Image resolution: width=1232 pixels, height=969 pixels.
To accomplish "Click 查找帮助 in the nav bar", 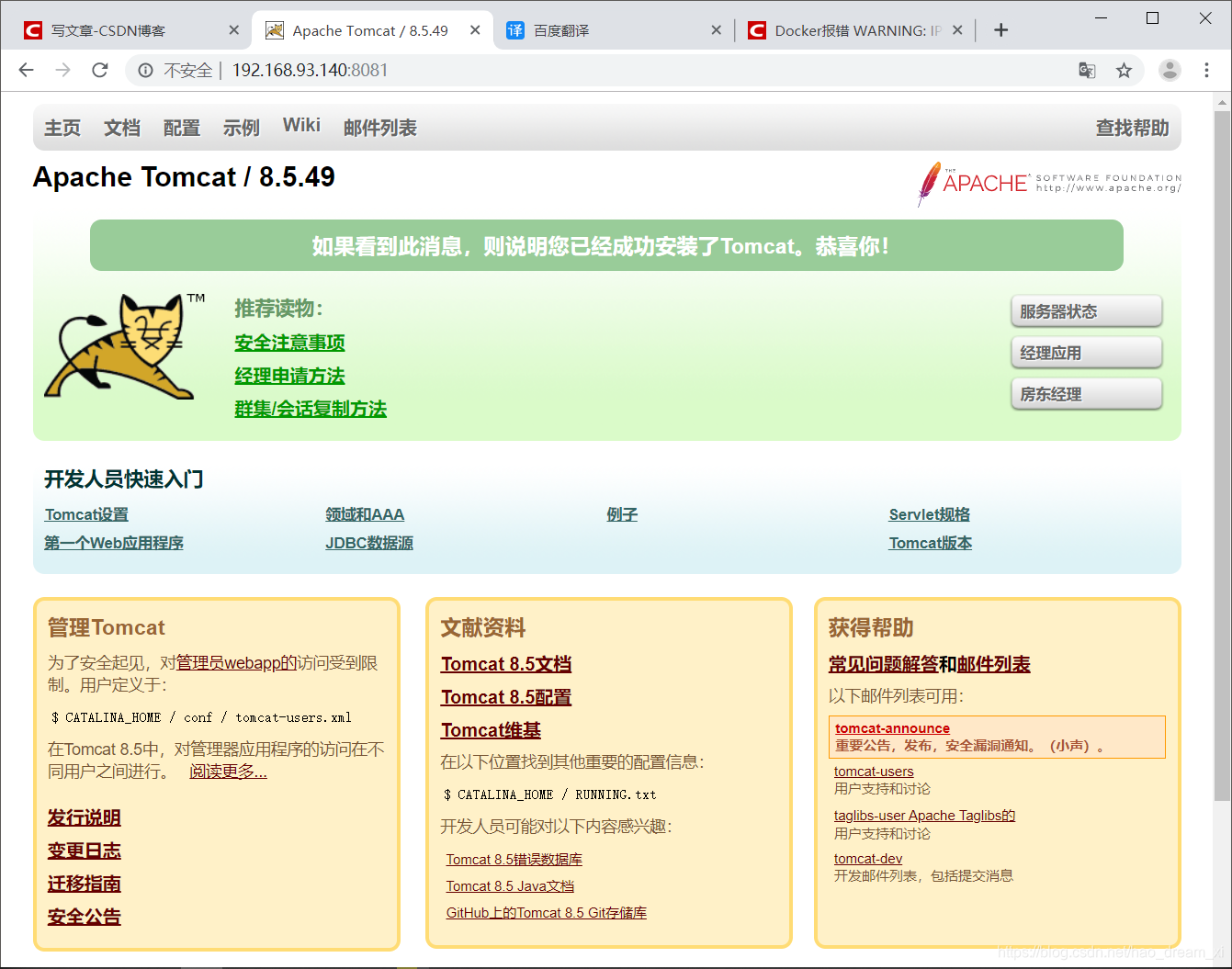I will (1132, 128).
